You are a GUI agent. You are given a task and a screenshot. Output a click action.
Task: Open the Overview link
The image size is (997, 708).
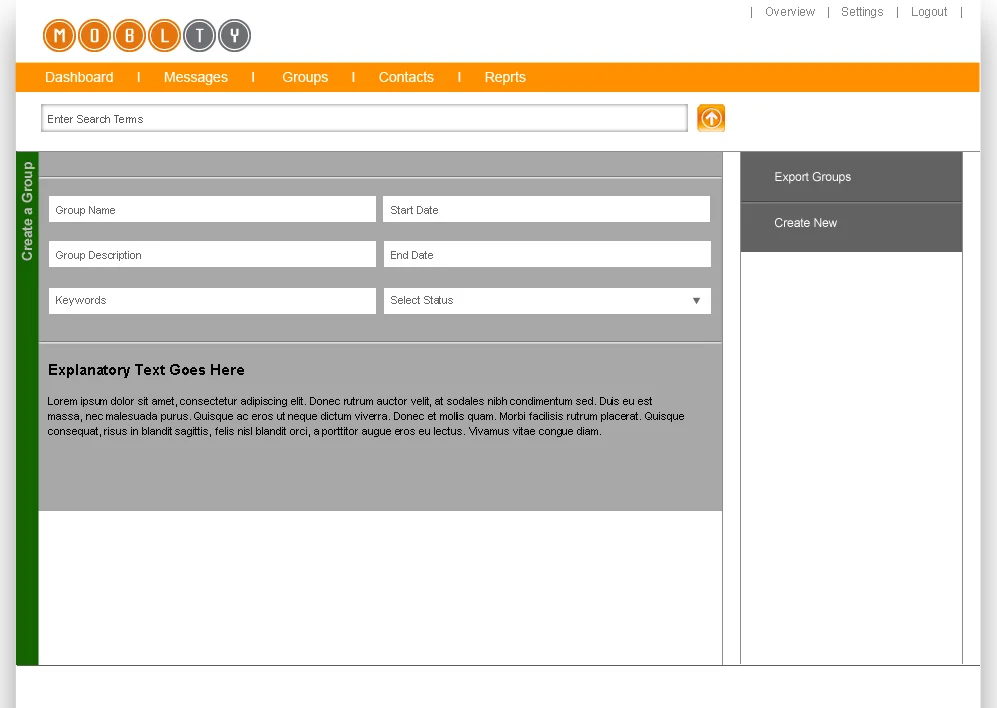coord(790,12)
